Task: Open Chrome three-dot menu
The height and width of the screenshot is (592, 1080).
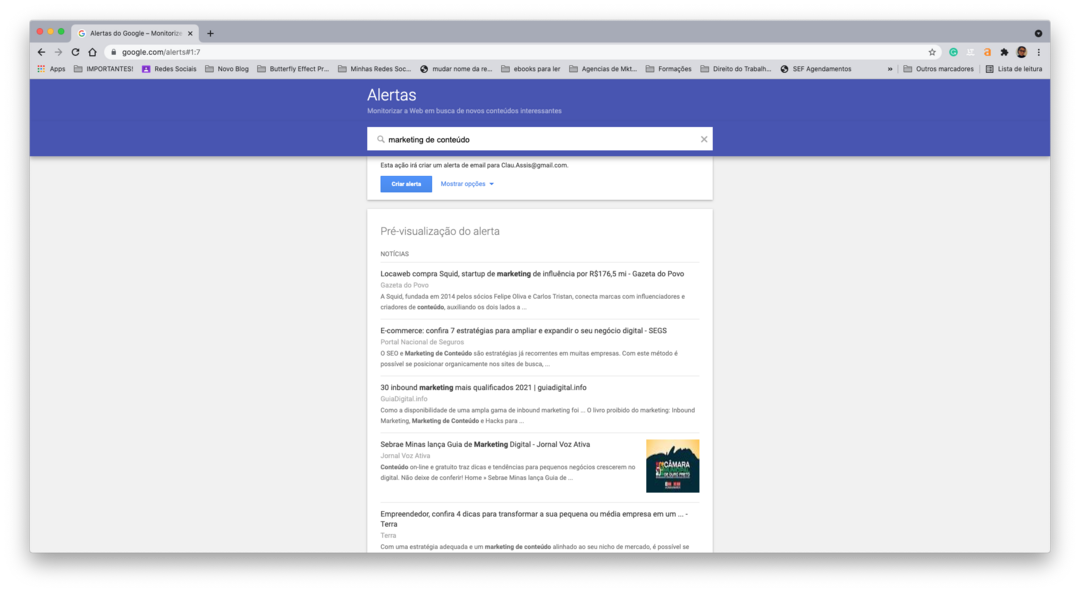Action: point(1039,52)
